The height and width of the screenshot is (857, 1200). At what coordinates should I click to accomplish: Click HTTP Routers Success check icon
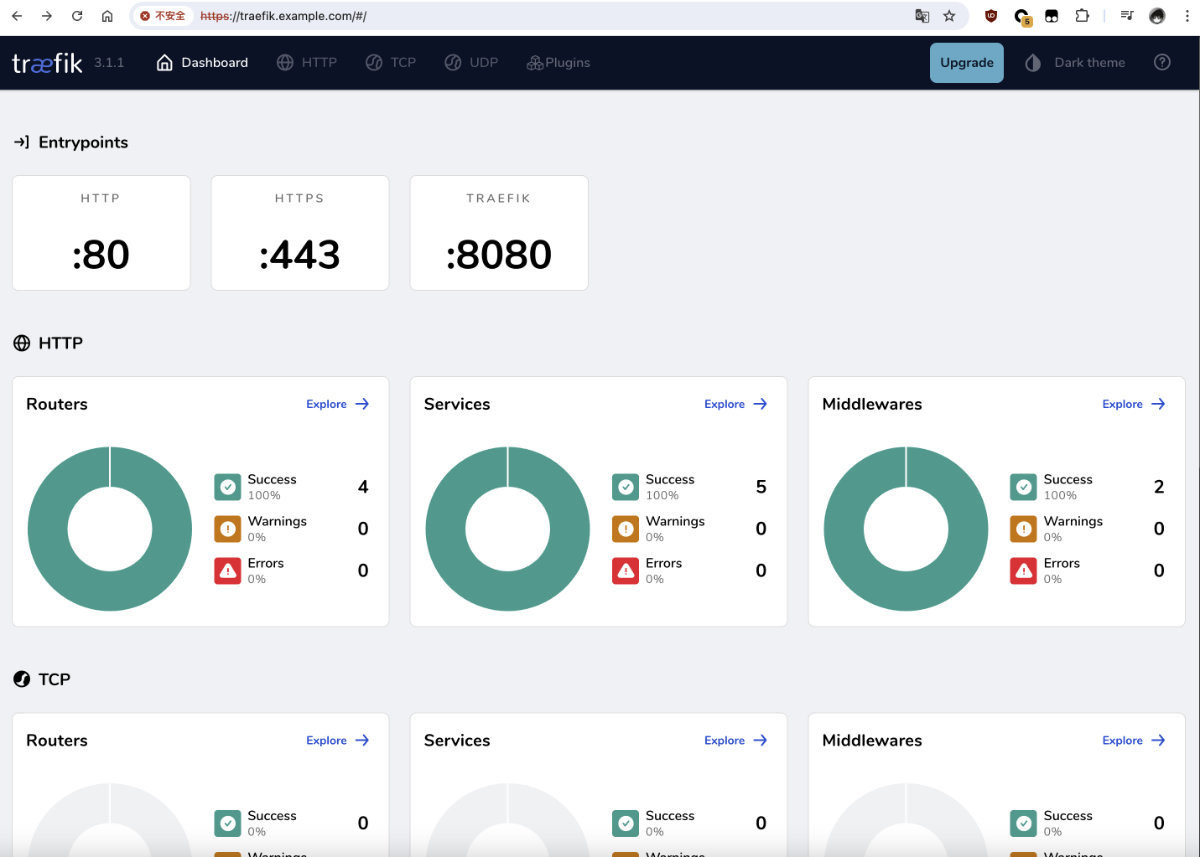pos(228,487)
